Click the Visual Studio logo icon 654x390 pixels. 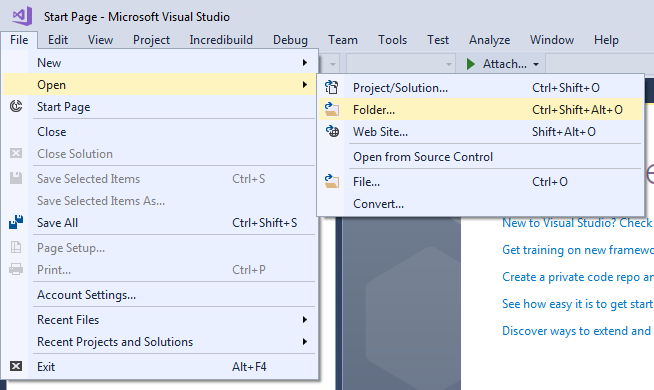(23, 16)
